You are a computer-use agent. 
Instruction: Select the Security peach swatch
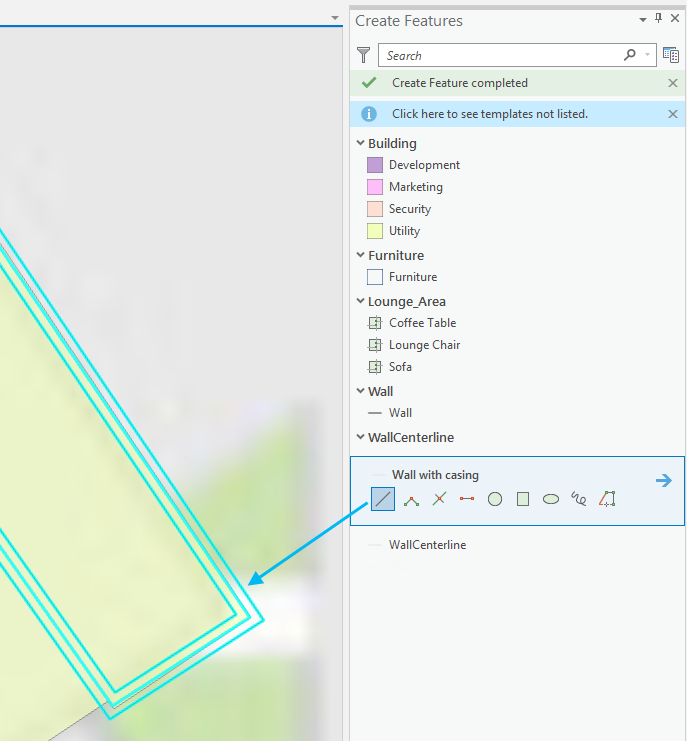[x=375, y=209]
